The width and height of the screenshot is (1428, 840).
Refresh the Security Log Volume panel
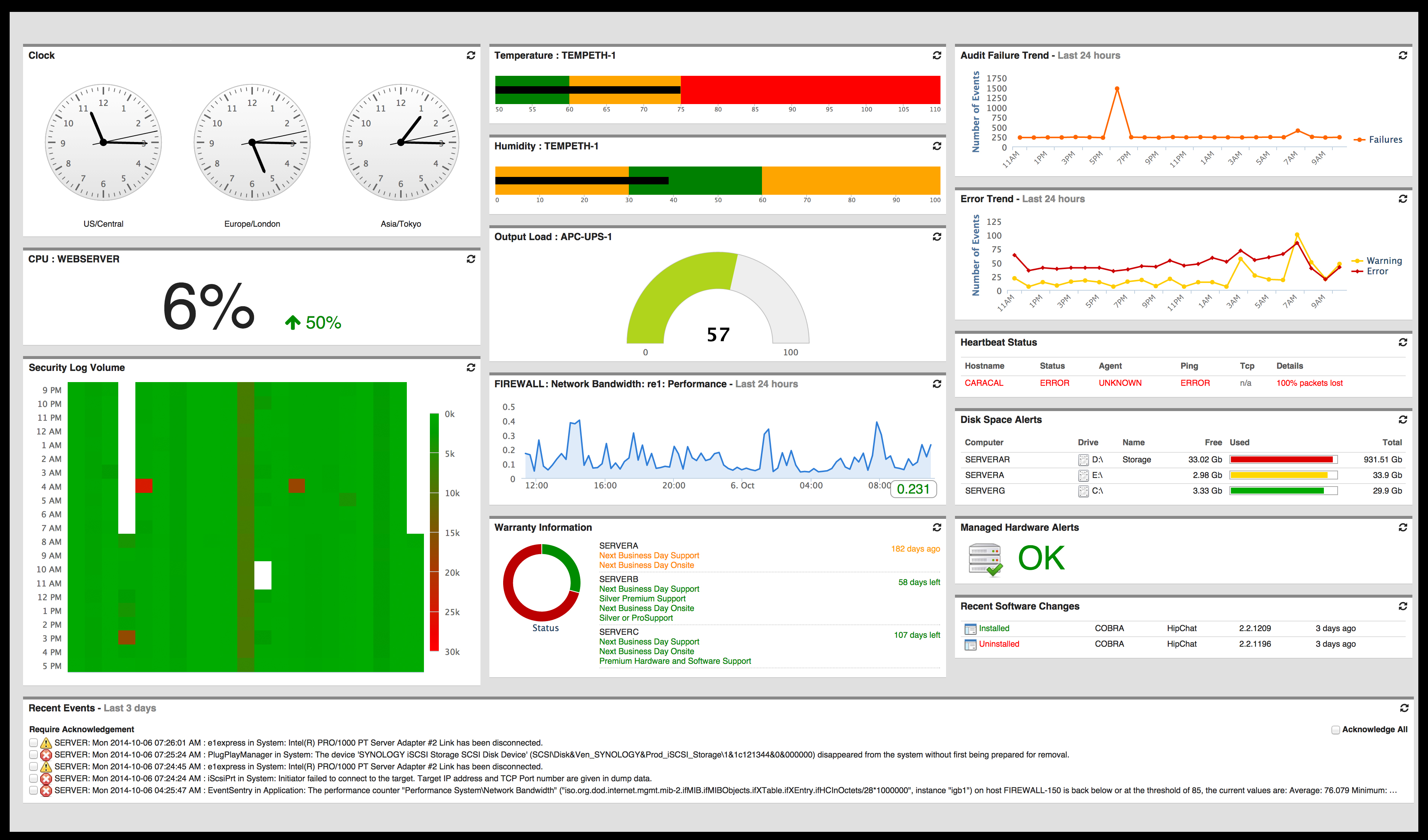tap(470, 368)
